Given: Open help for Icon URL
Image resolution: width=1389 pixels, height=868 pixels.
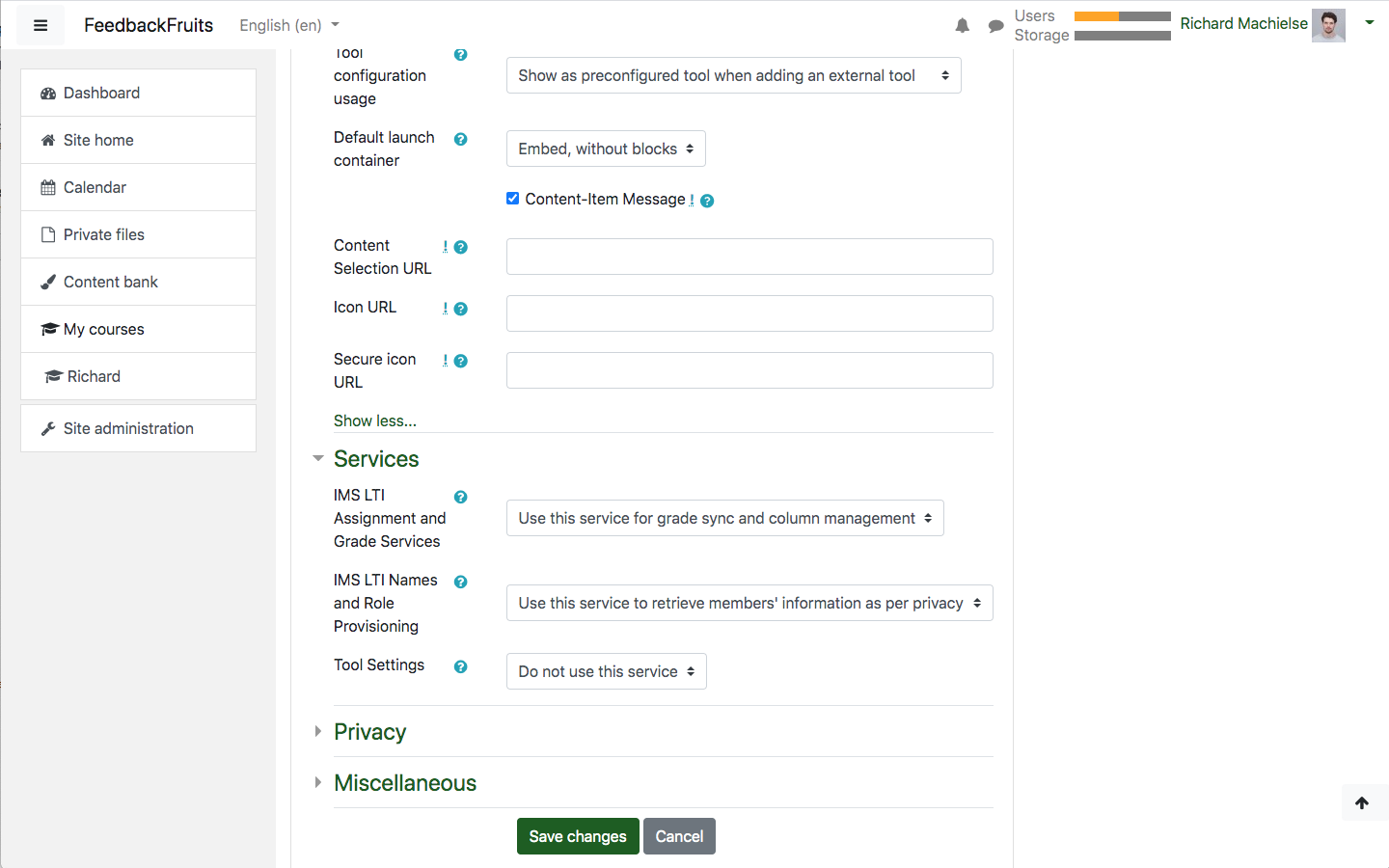Looking at the screenshot, I should point(460,309).
